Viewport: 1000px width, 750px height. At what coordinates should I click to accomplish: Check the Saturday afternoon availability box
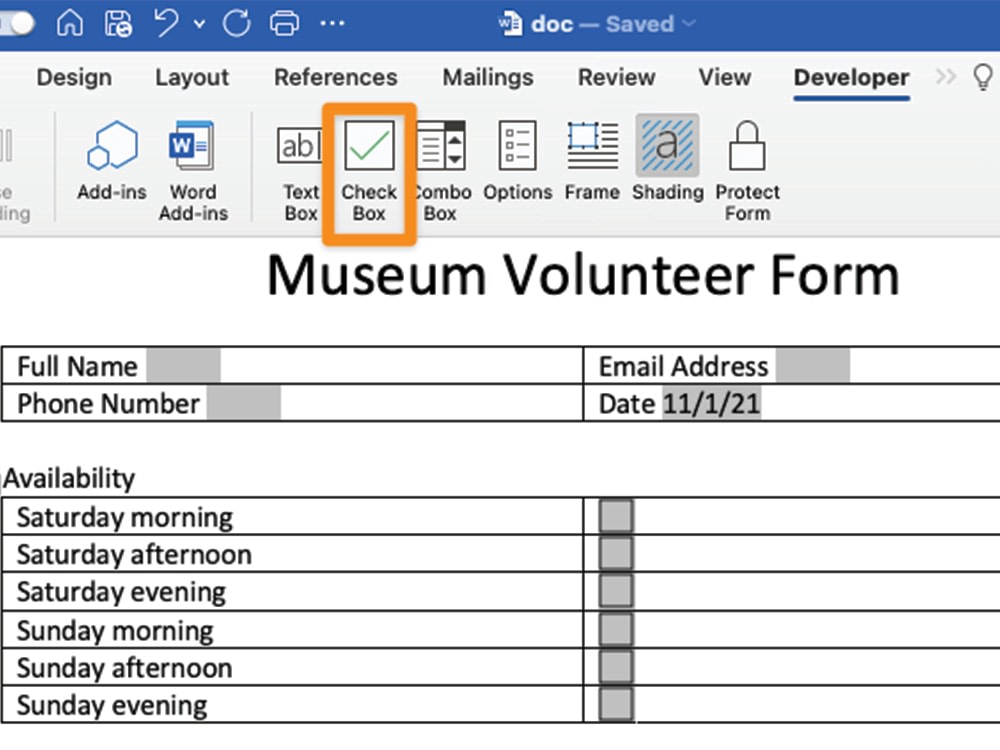pos(616,554)
